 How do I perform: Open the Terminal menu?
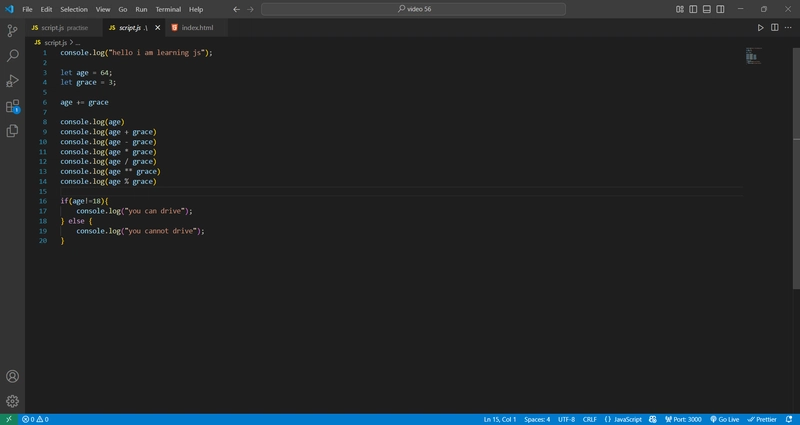pyautogui.click(x=168, y=9)
